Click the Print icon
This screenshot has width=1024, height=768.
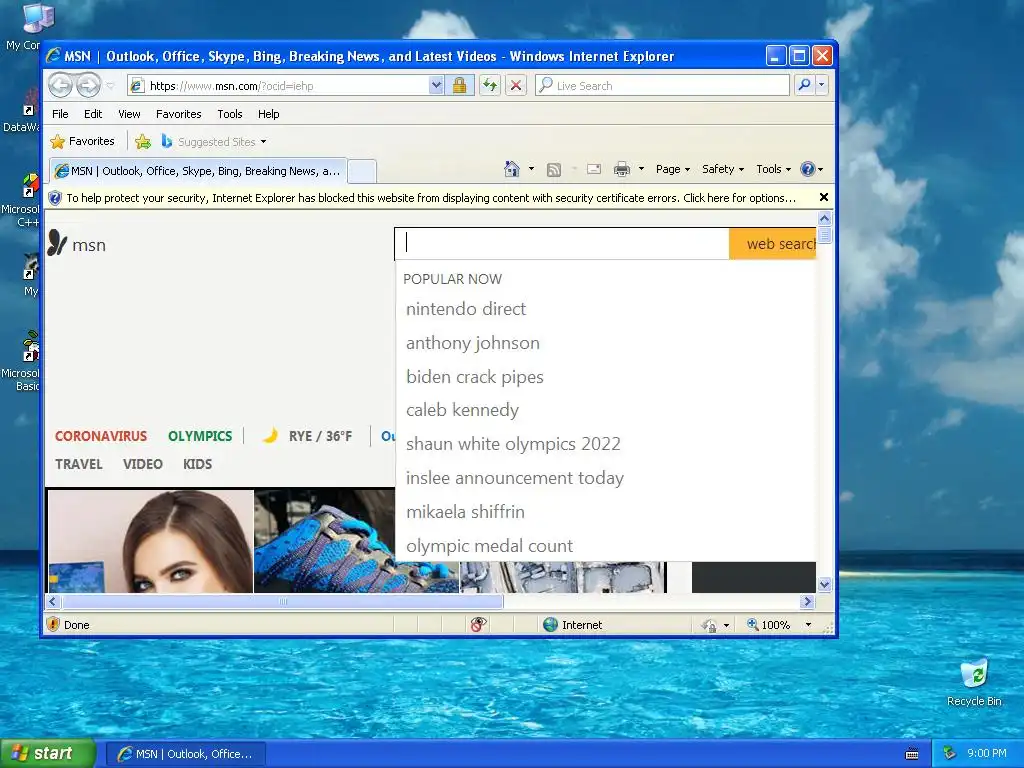pyautogui.click(x=622, y=169)
